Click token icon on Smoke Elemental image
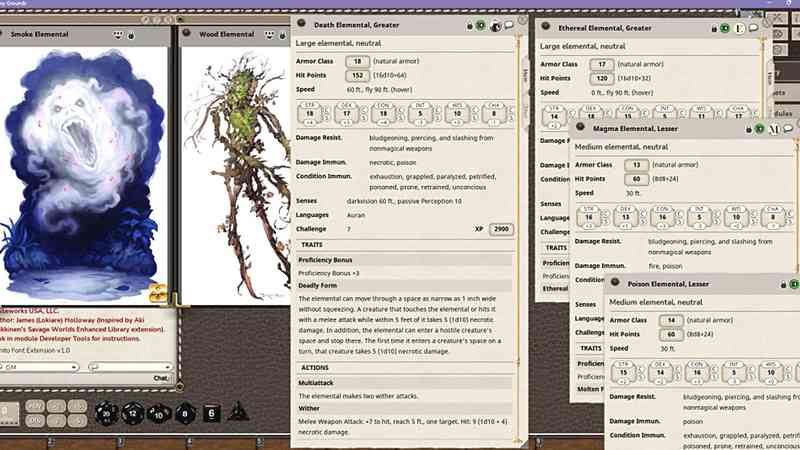Image resolution: width=800 pixels, height=450 pixels. pos(159,293)
